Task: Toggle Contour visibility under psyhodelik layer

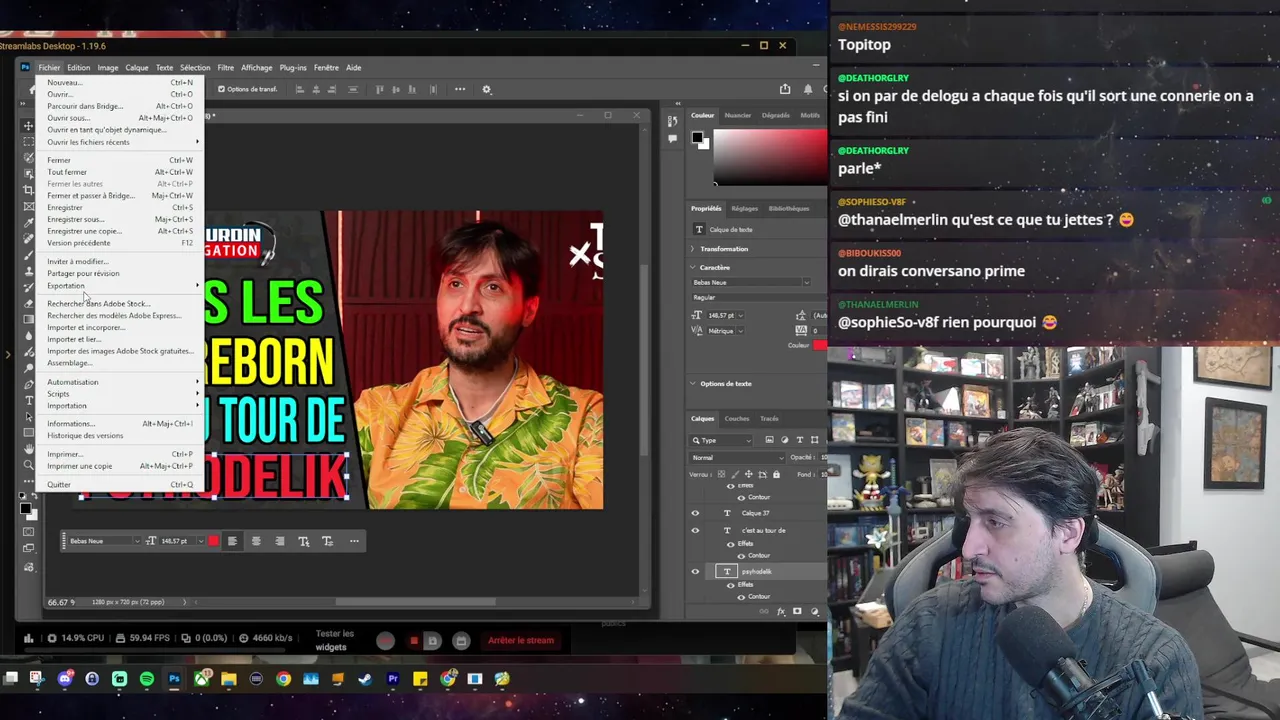Action: point(741,597)
